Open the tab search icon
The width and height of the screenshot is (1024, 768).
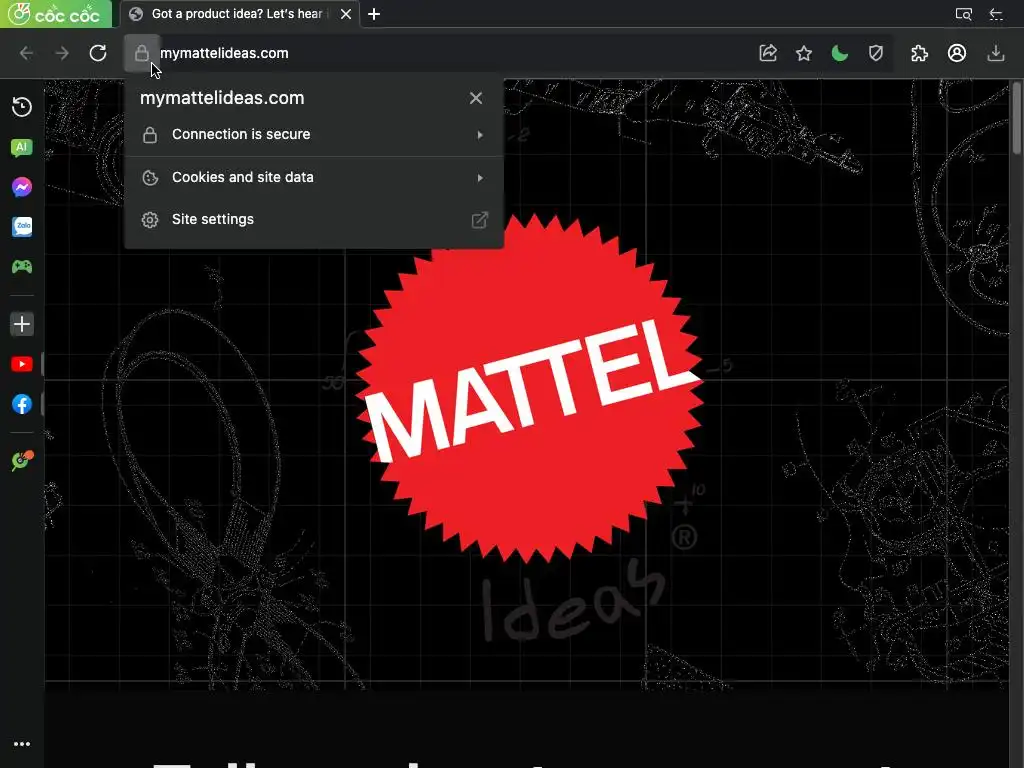[x=963, y=14]
